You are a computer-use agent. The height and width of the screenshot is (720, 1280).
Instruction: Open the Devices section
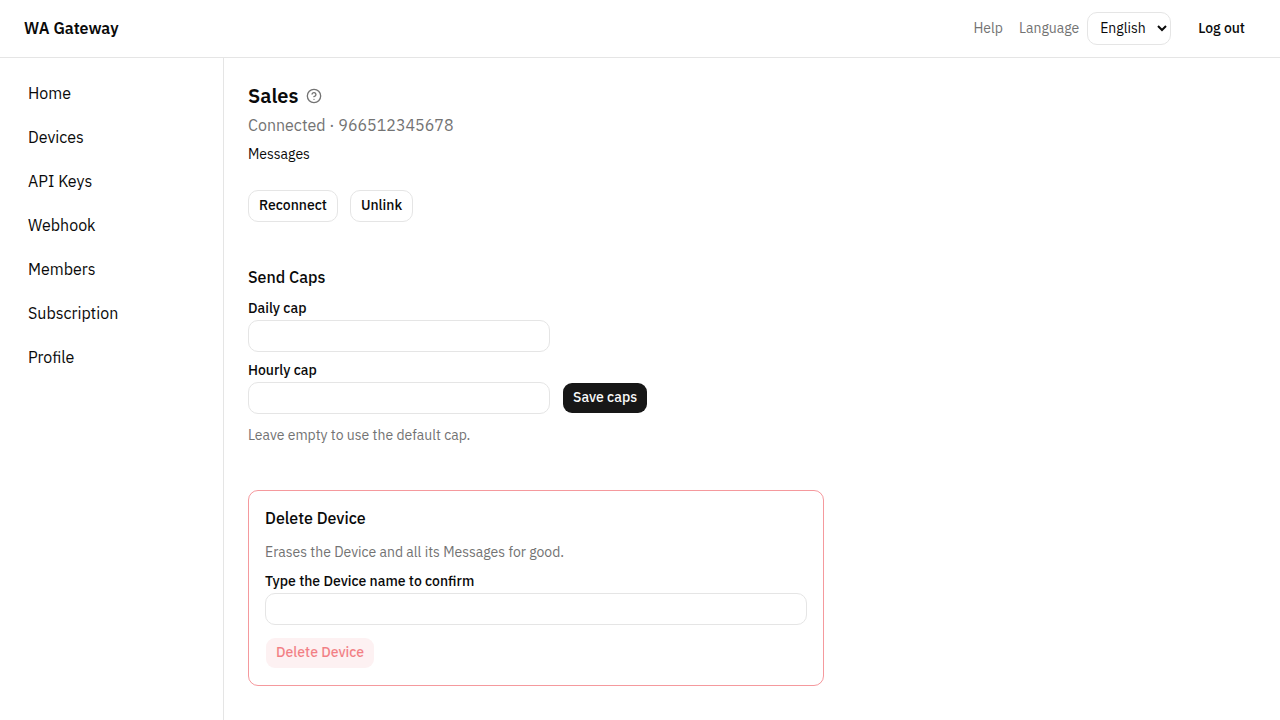[x=56, y=137]
